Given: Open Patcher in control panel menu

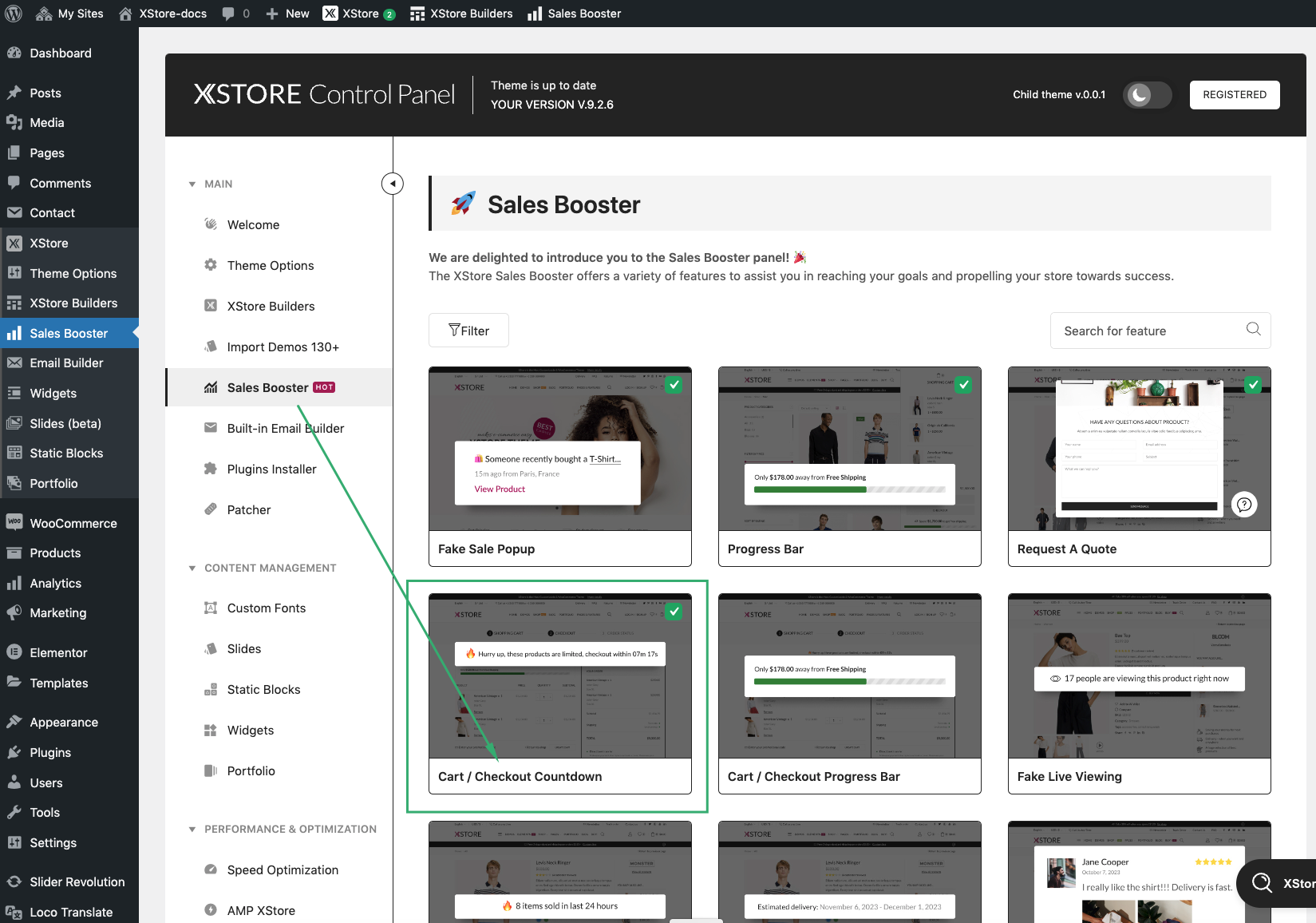Looking at the screenshot, I should coord(279,509).
